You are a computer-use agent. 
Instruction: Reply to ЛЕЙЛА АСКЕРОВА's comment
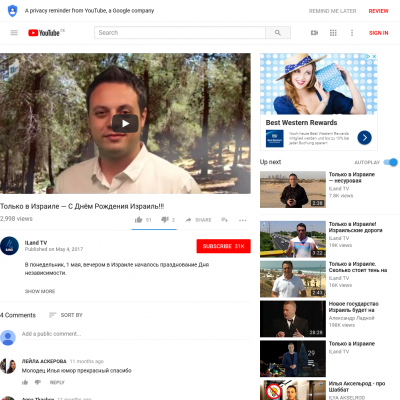tap(57, 382)
